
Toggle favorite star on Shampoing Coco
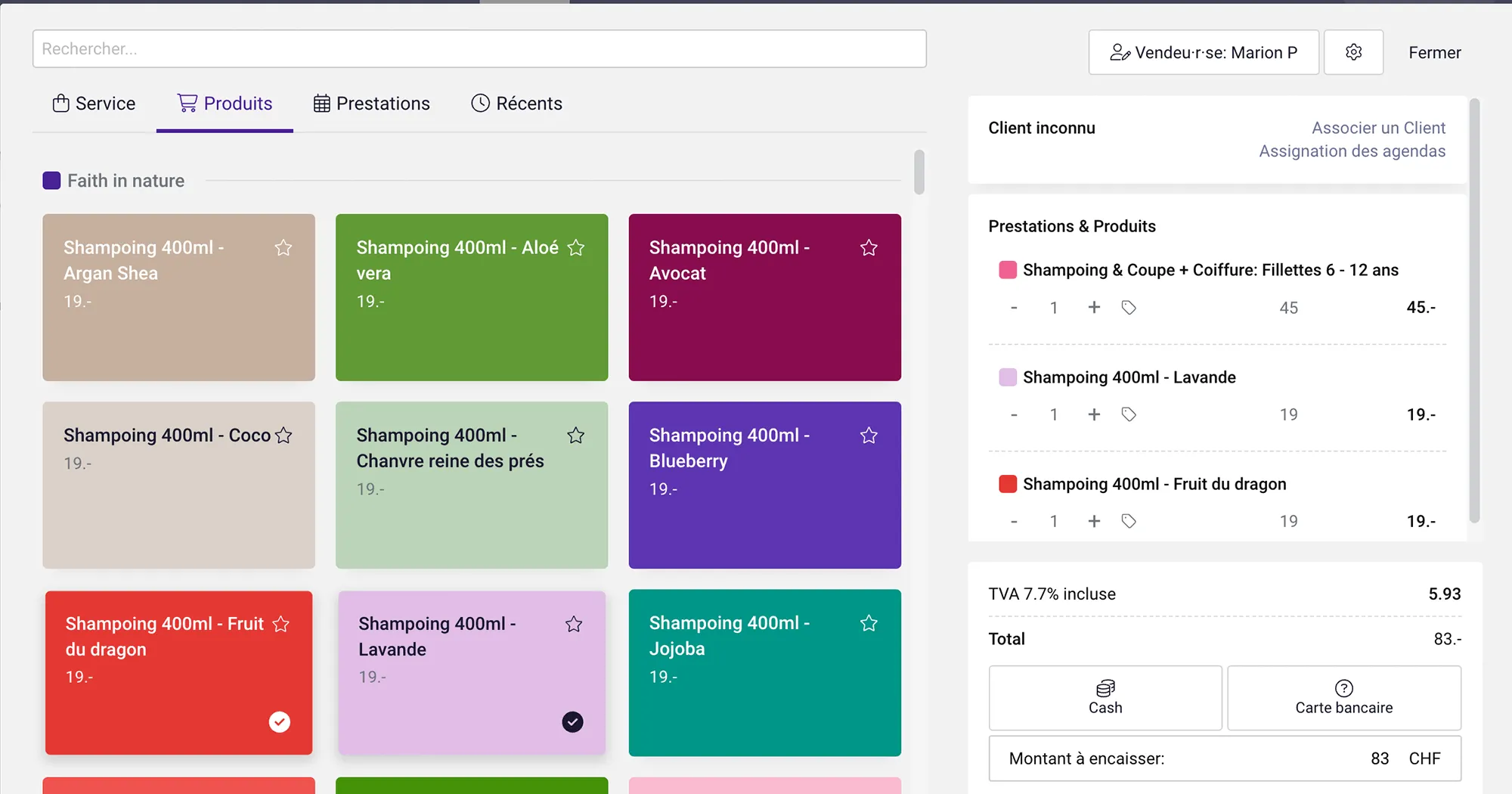[x=283, y=436]
